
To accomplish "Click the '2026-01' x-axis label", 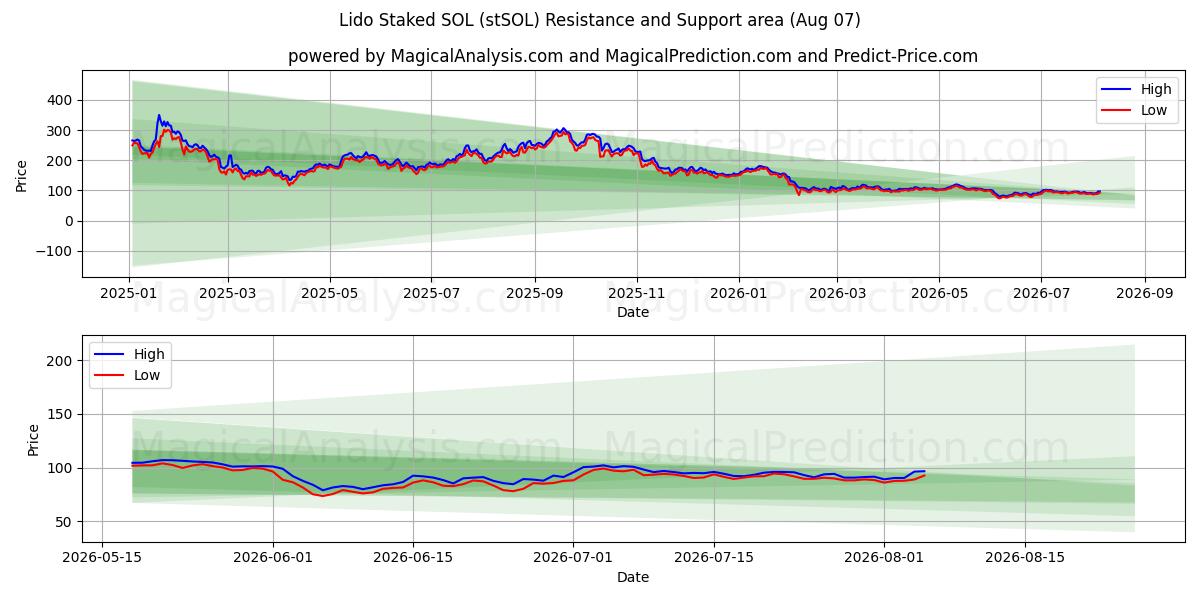I will [738, 293].
